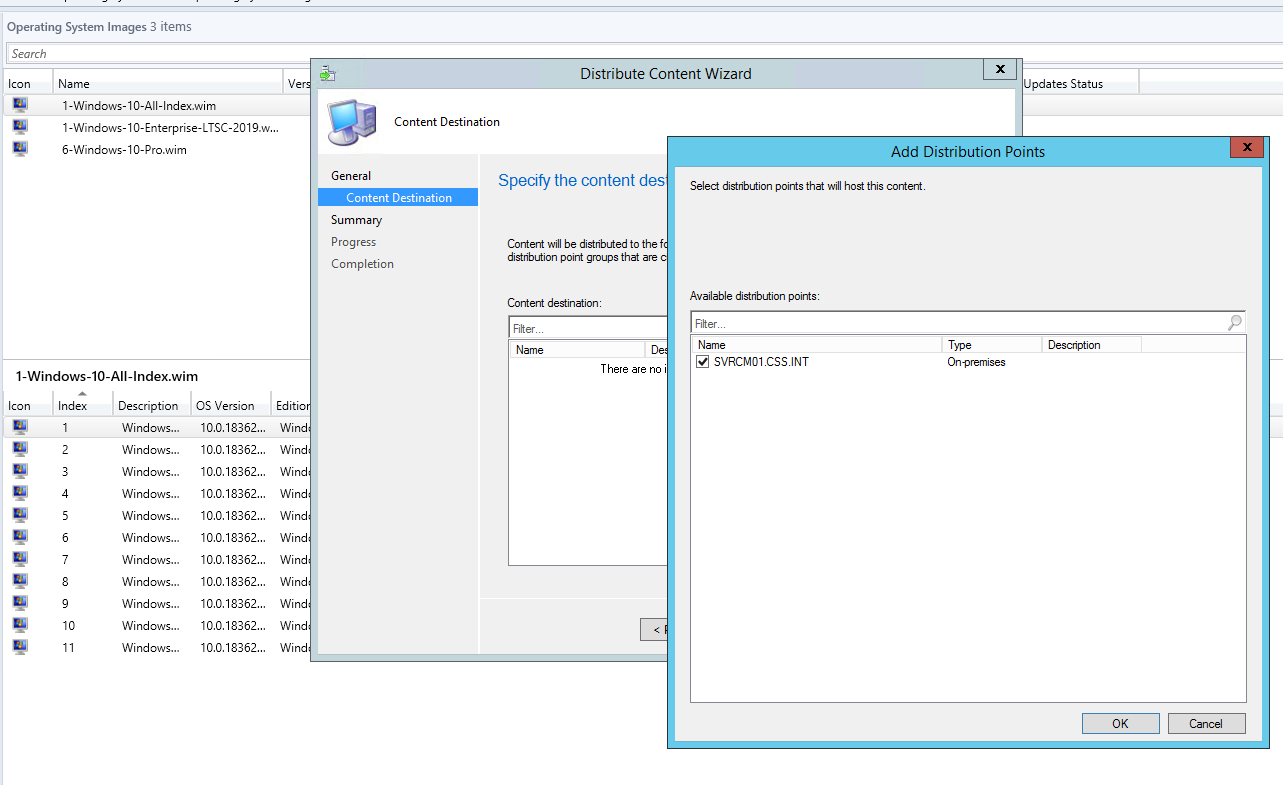The height and width of the screenshot is (785, 1283).
Task: Select the 1-Windows-10-All-Index.wim image icon
Action: [x=20, y=105]
